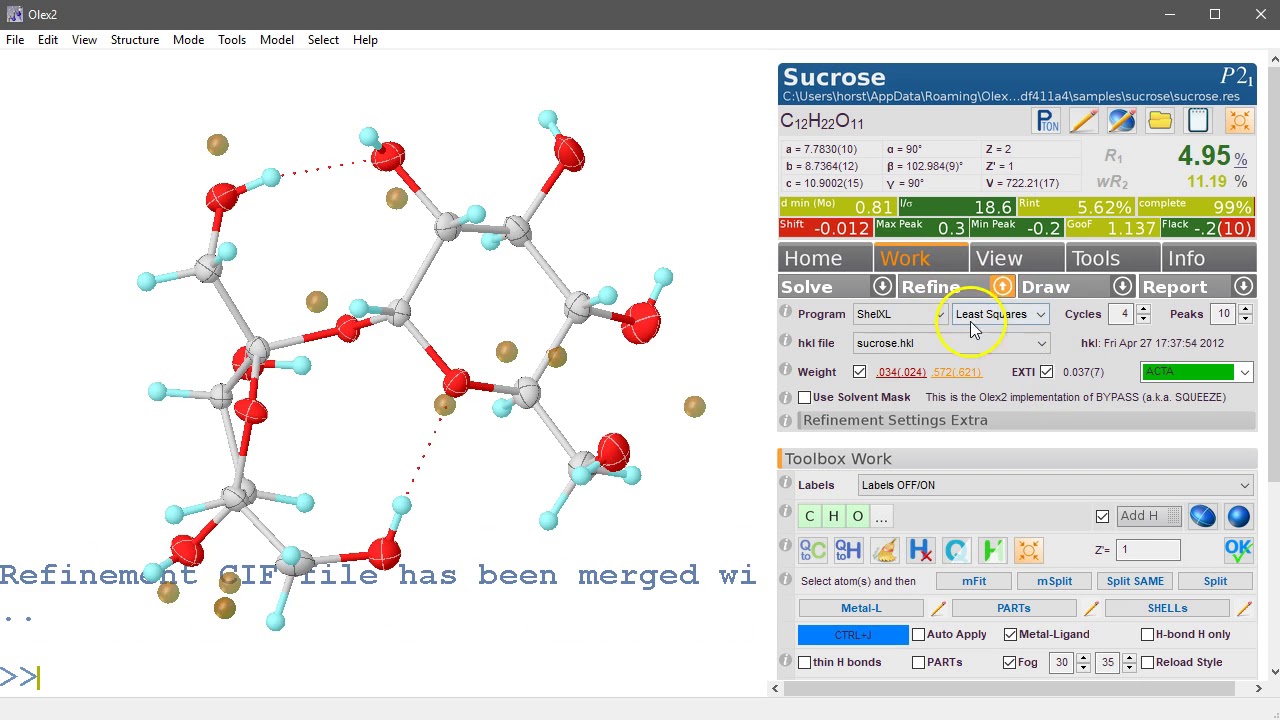Toggle the checkbox beside Add H
Image resolution: width=1280 pixels, height=720 pixels.
click(x=1102, y=516)
